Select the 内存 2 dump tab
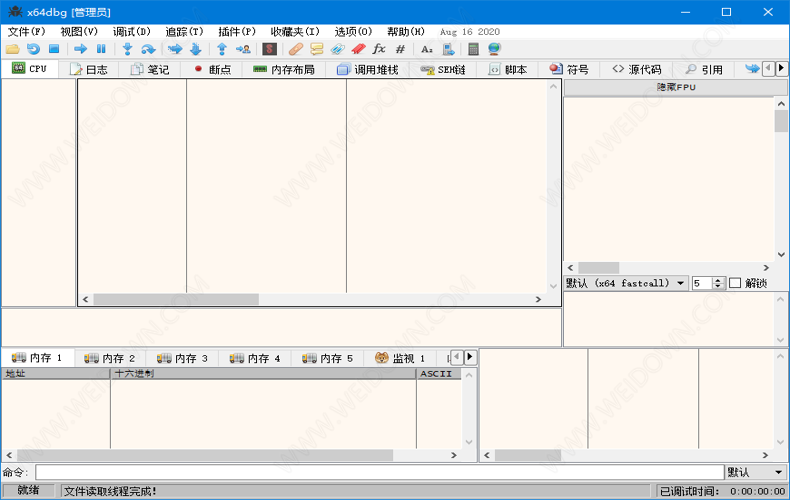This screenshot has height=500, width=790. [109, 358]
